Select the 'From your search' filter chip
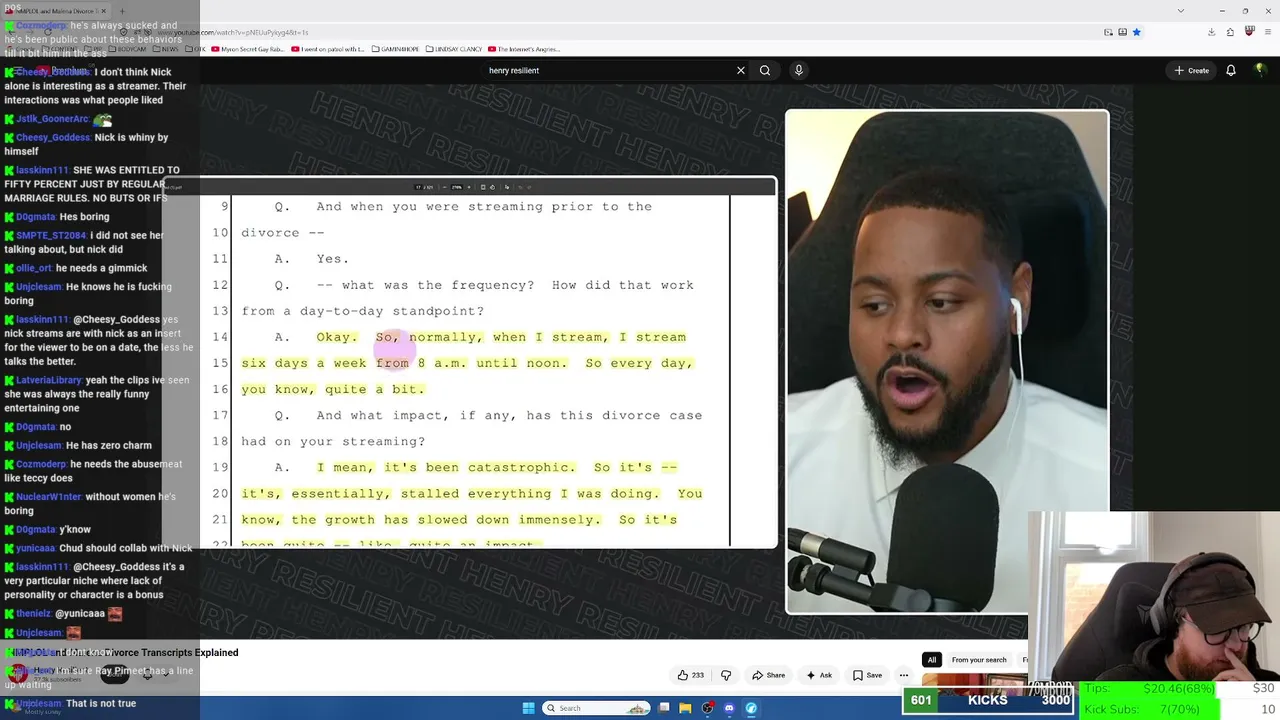The image size is (1280, 720). click(979, 660)
